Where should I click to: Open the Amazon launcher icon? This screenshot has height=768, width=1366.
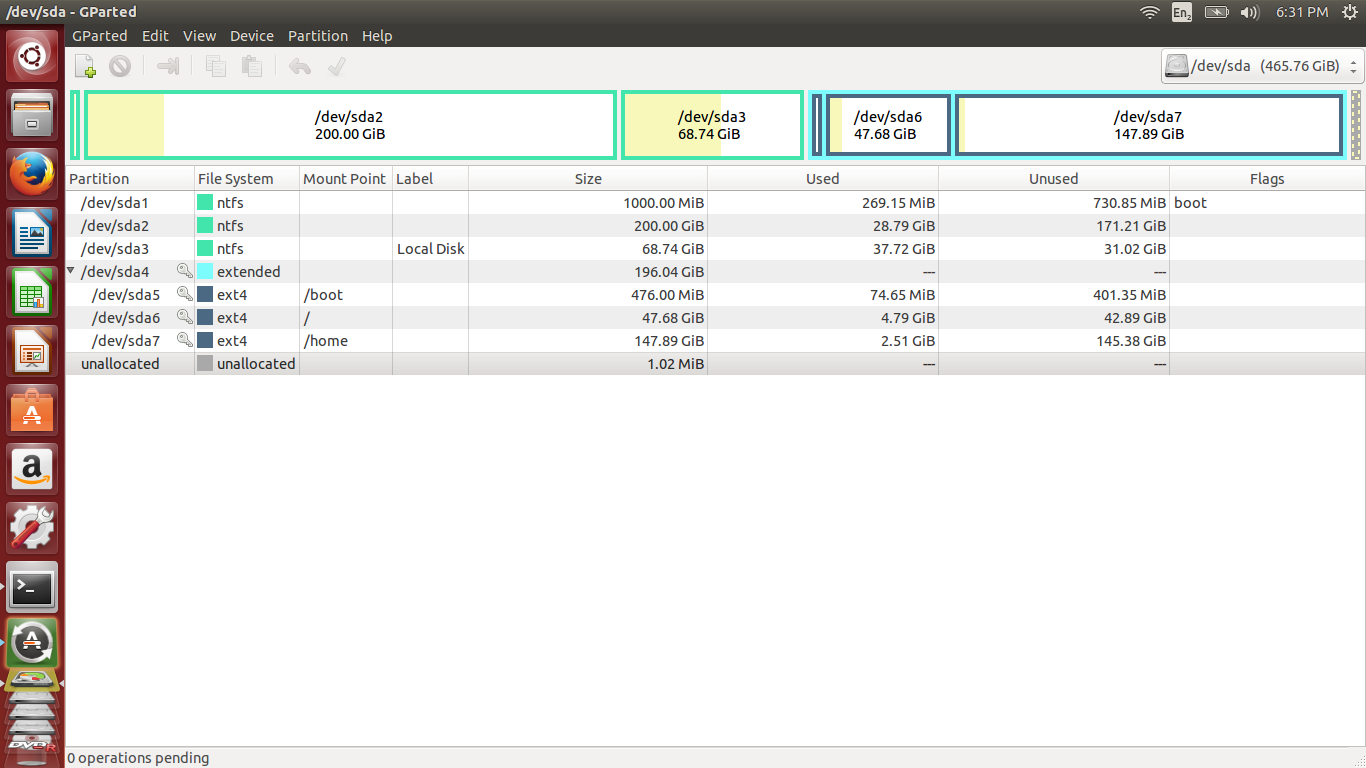pyautogui.click(x=33, y=469)
